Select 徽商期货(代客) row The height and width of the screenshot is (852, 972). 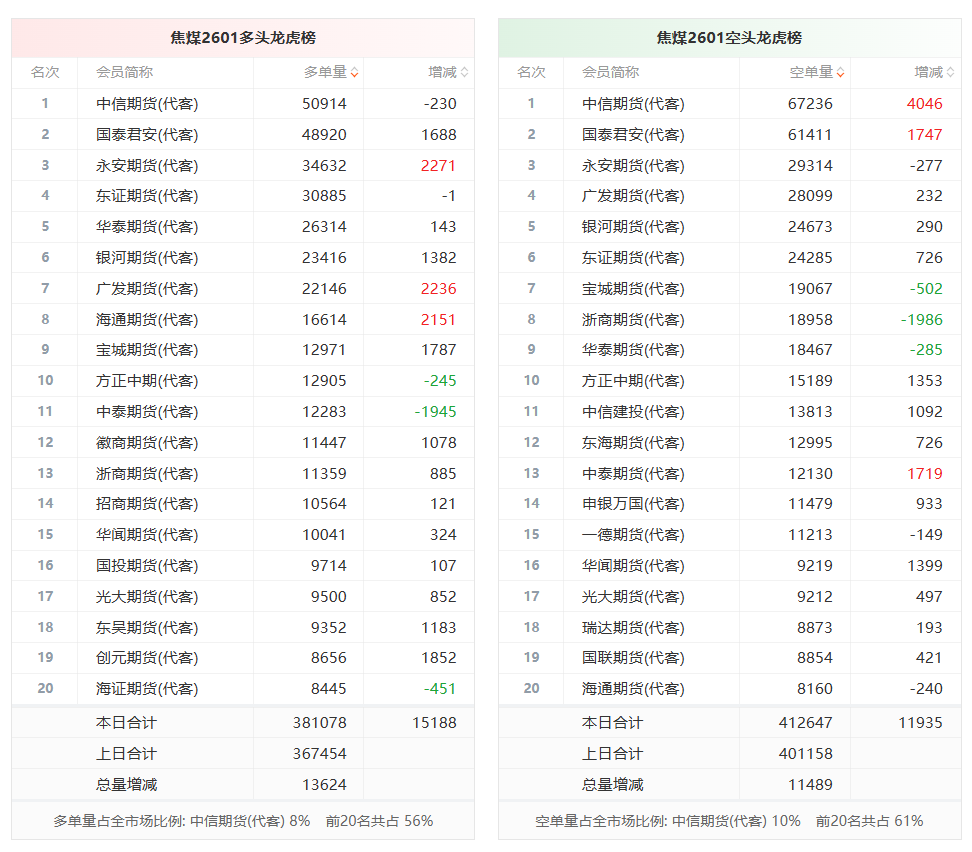(x=243, y=443)
